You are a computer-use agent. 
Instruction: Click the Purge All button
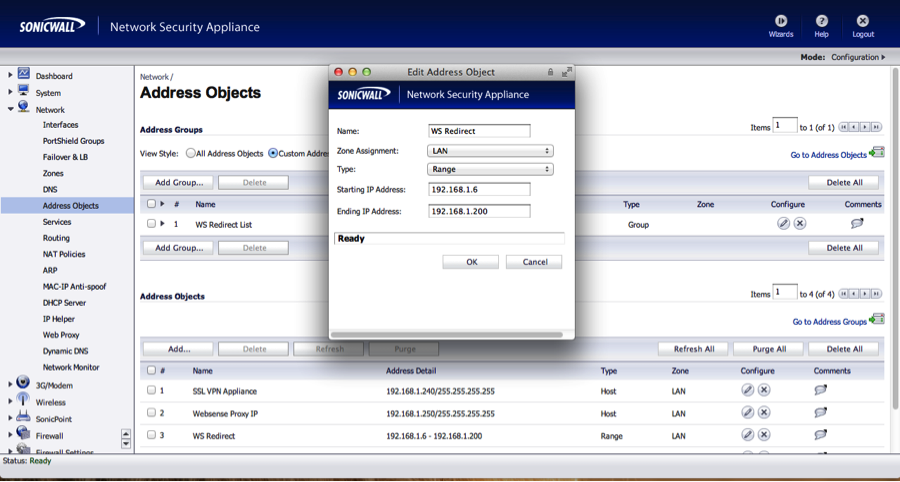pyautogui.click(x=769, y=349)
